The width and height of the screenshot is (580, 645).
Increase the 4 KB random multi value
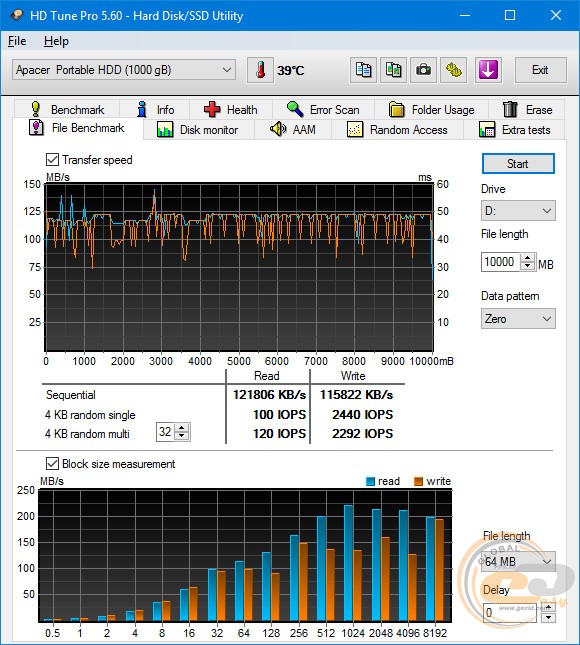[182, 428]
